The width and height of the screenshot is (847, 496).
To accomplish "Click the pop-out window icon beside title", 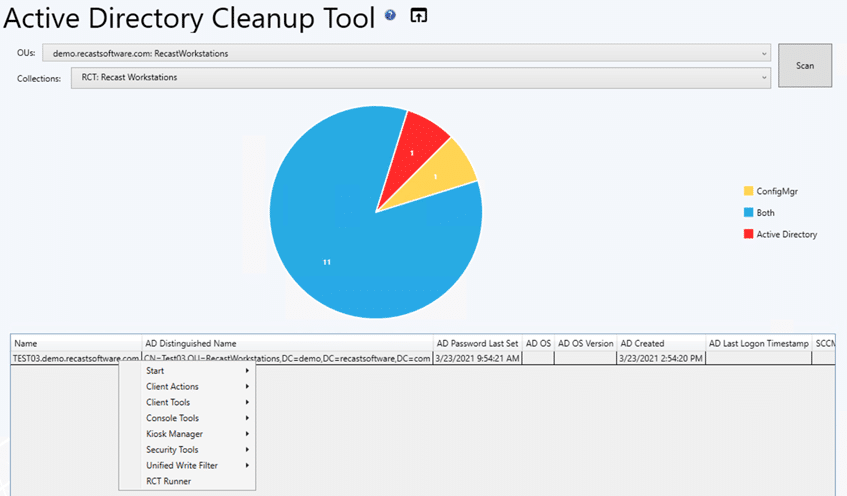I will coord(419,15).
